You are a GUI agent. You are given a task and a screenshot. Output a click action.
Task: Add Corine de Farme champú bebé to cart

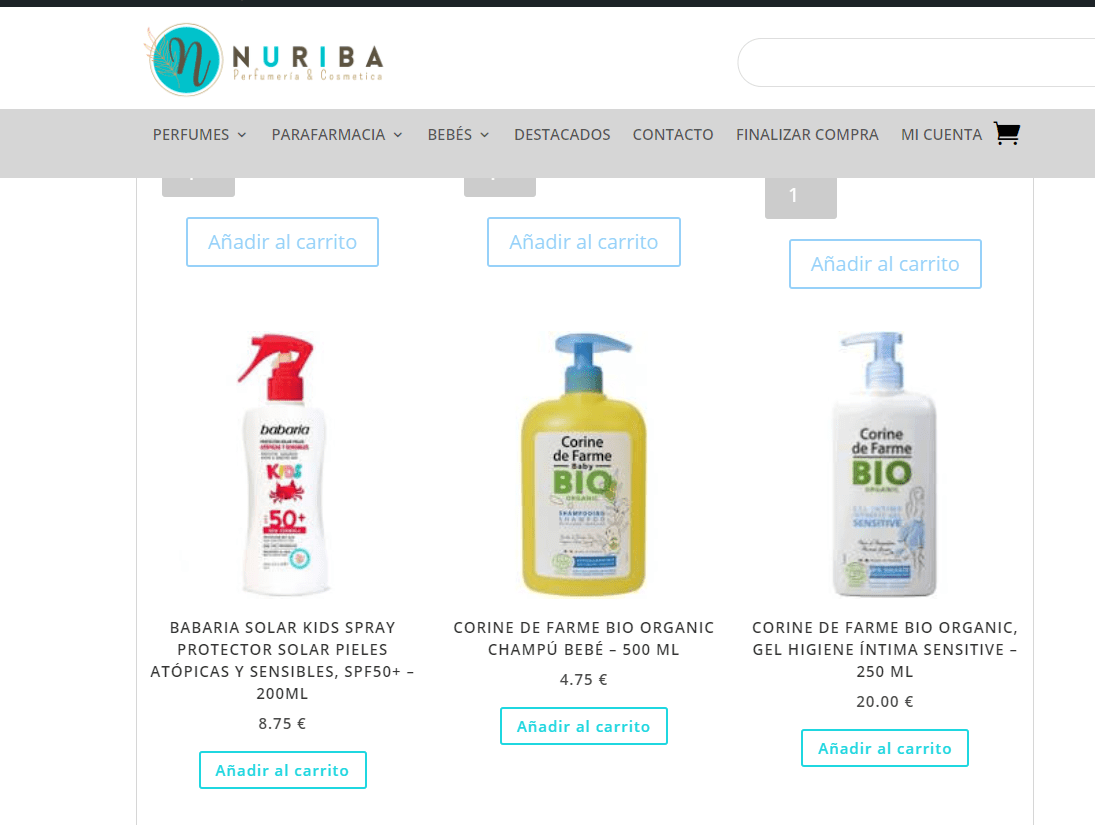coord(584,726)
